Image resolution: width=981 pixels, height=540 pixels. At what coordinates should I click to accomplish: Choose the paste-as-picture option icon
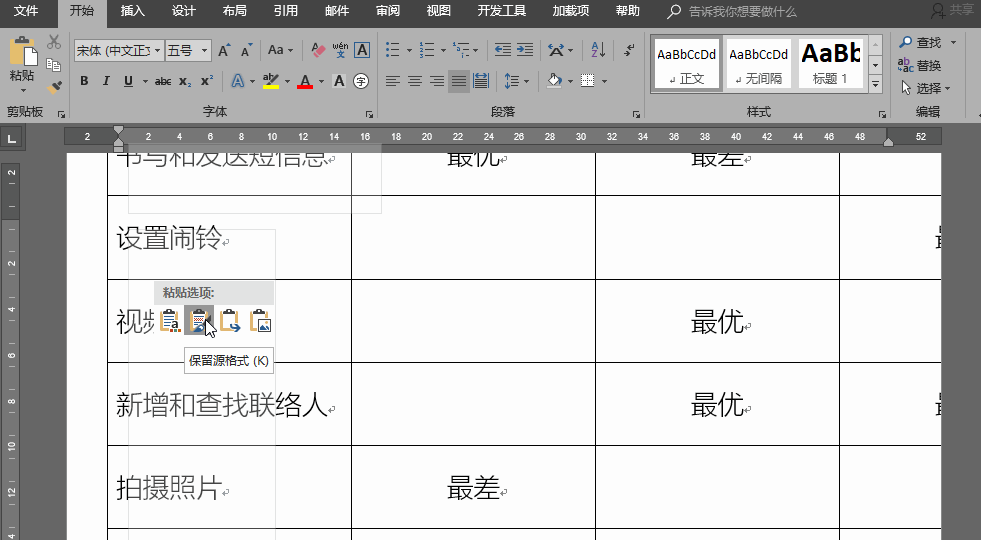260,320
